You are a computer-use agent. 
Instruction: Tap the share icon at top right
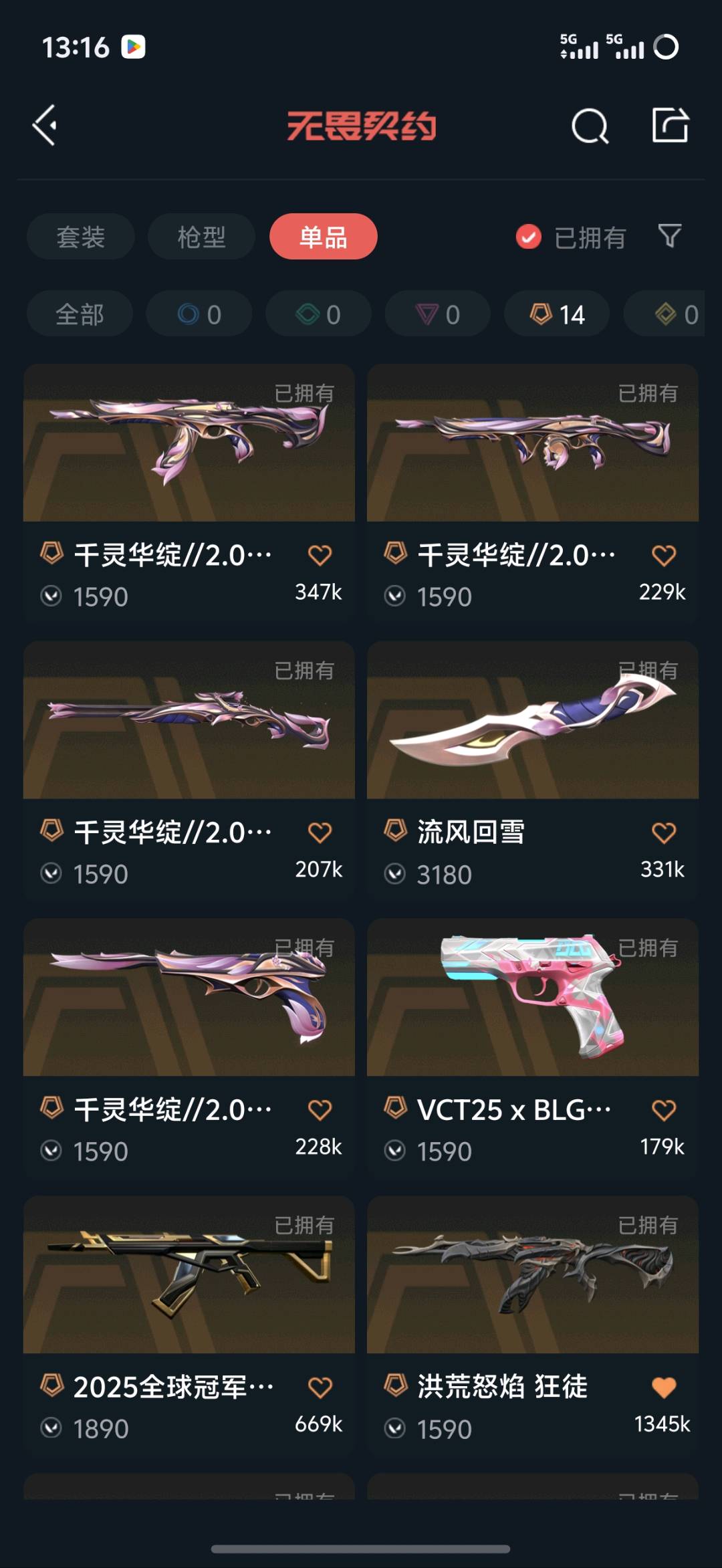(x=671, y=124)
